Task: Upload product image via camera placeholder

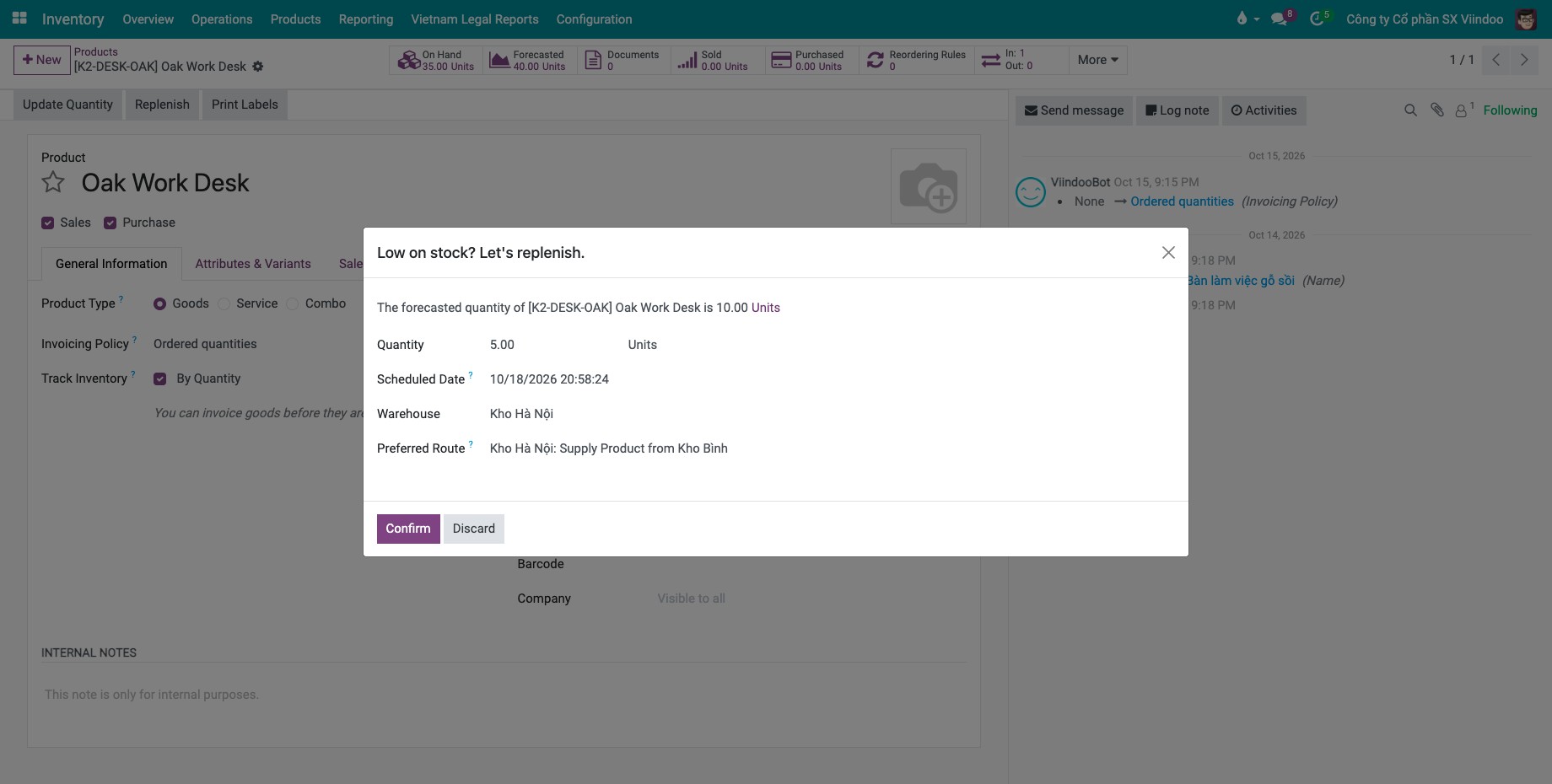Action: (x=929, y=186)
